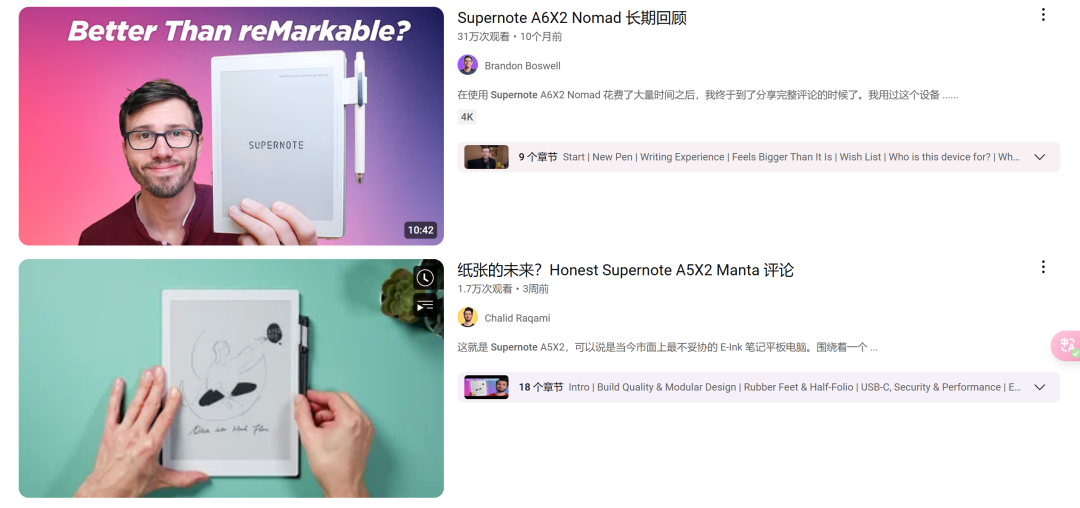
Task: Click the pink floating translate widget icon
Action: (1067, 346)
